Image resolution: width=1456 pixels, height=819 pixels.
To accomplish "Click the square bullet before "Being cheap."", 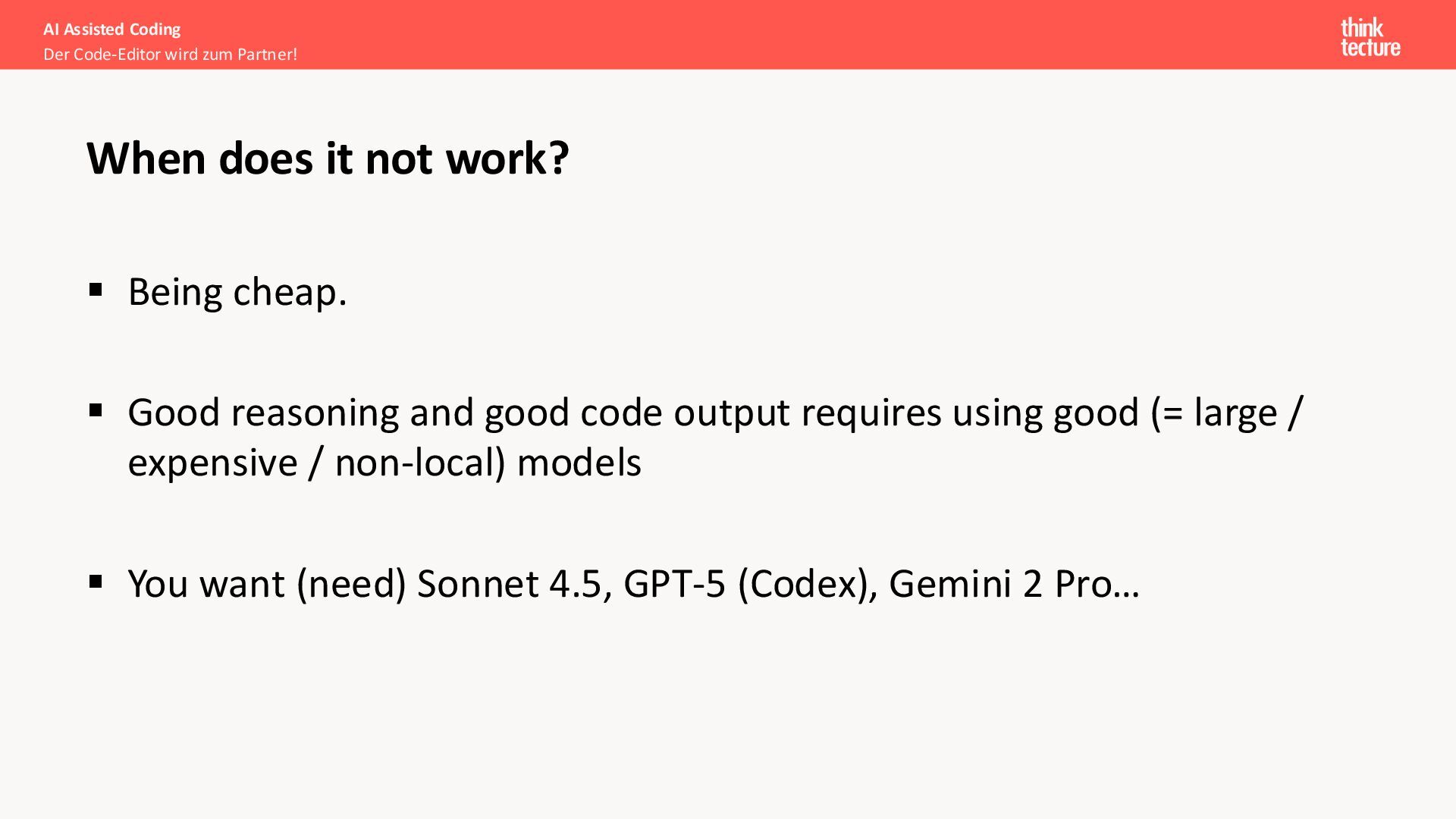I will [x=96, y=290].
